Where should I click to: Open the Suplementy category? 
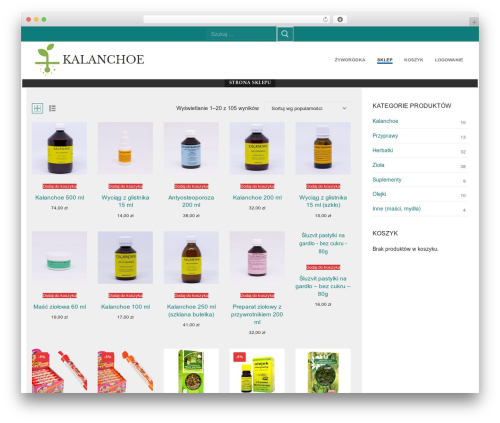click(x=387, y=180)
